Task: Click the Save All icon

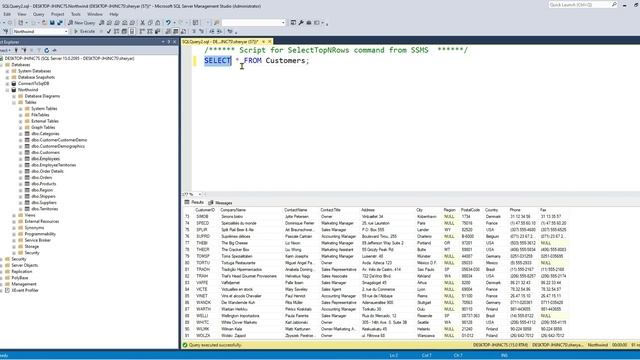Action: tap(60, 23)
